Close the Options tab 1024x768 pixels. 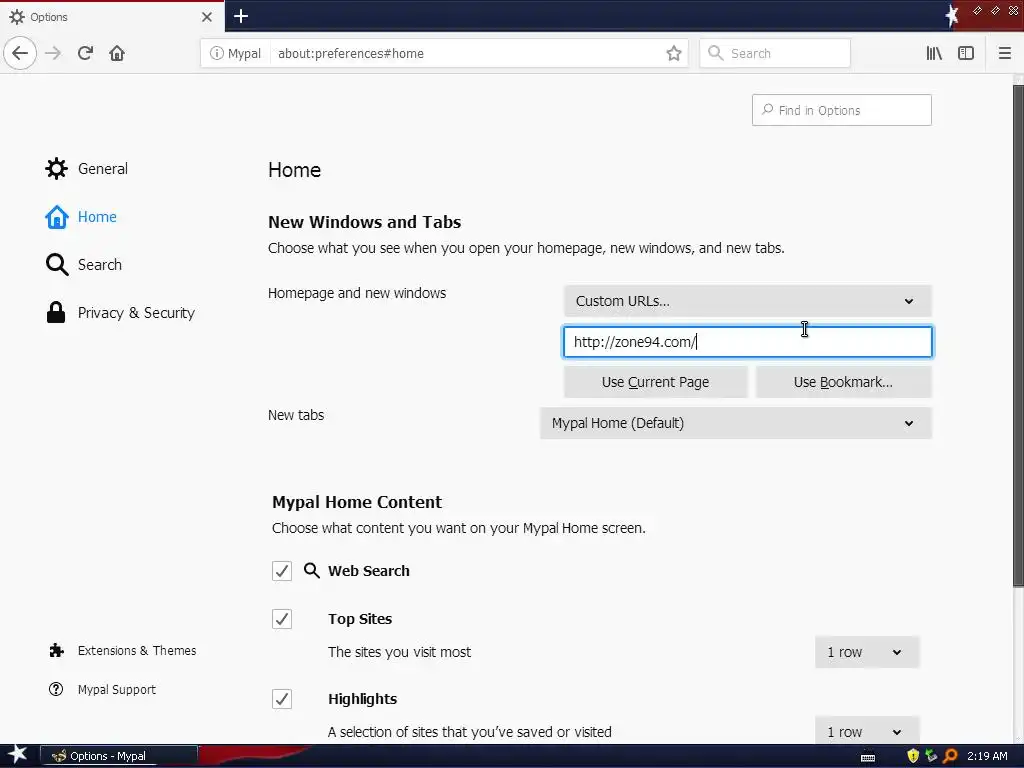pyautogui.click(x=207, y=17)
